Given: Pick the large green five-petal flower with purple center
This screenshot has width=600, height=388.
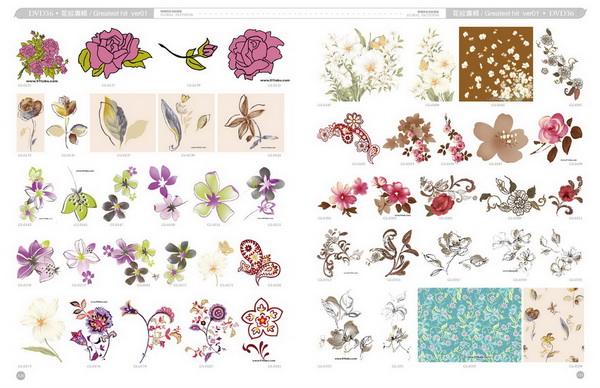Looking at the screenshot, I should point(215,196).
